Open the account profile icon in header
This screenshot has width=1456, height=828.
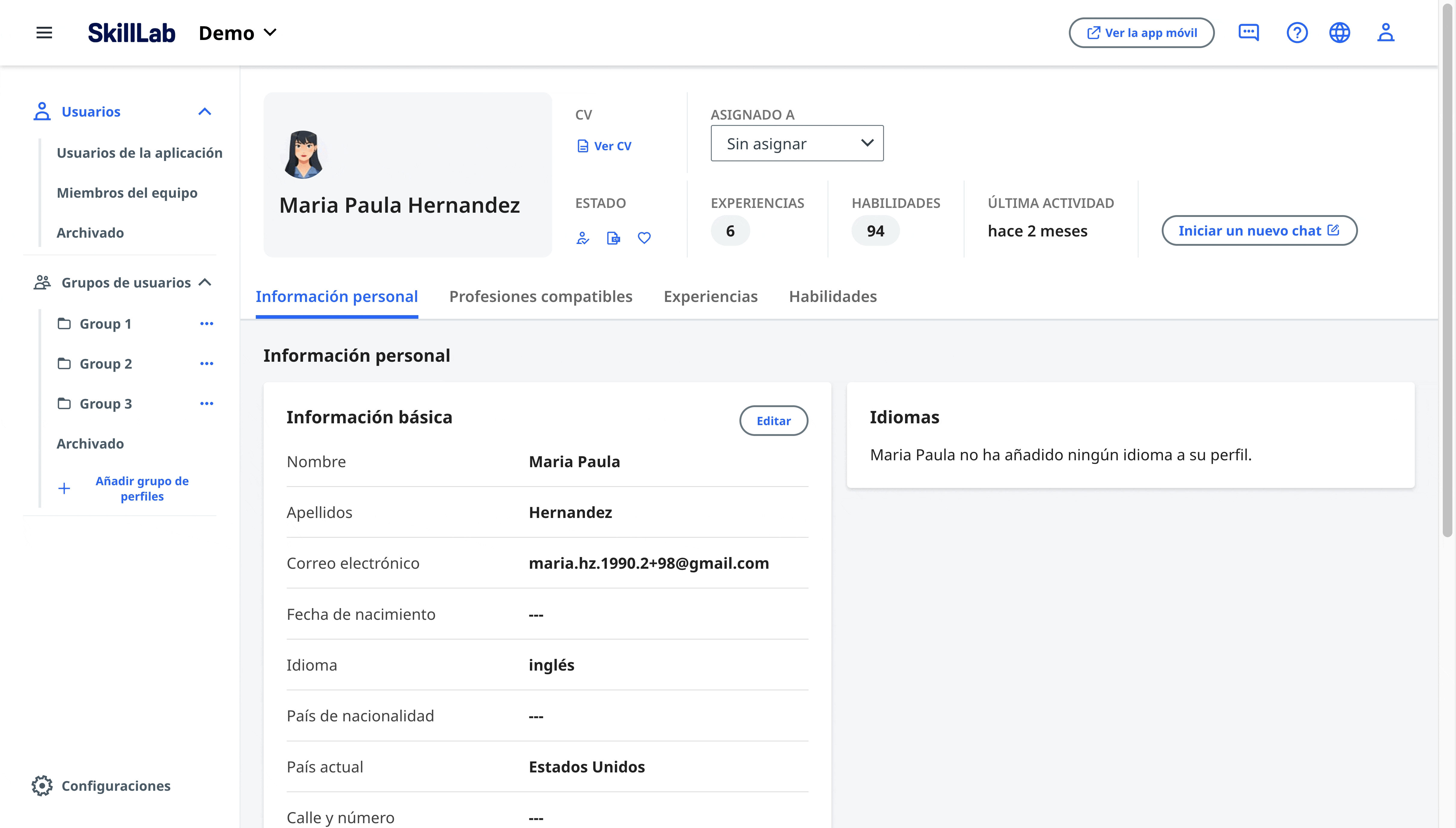pyautogui.click(x=1385, y=33)
